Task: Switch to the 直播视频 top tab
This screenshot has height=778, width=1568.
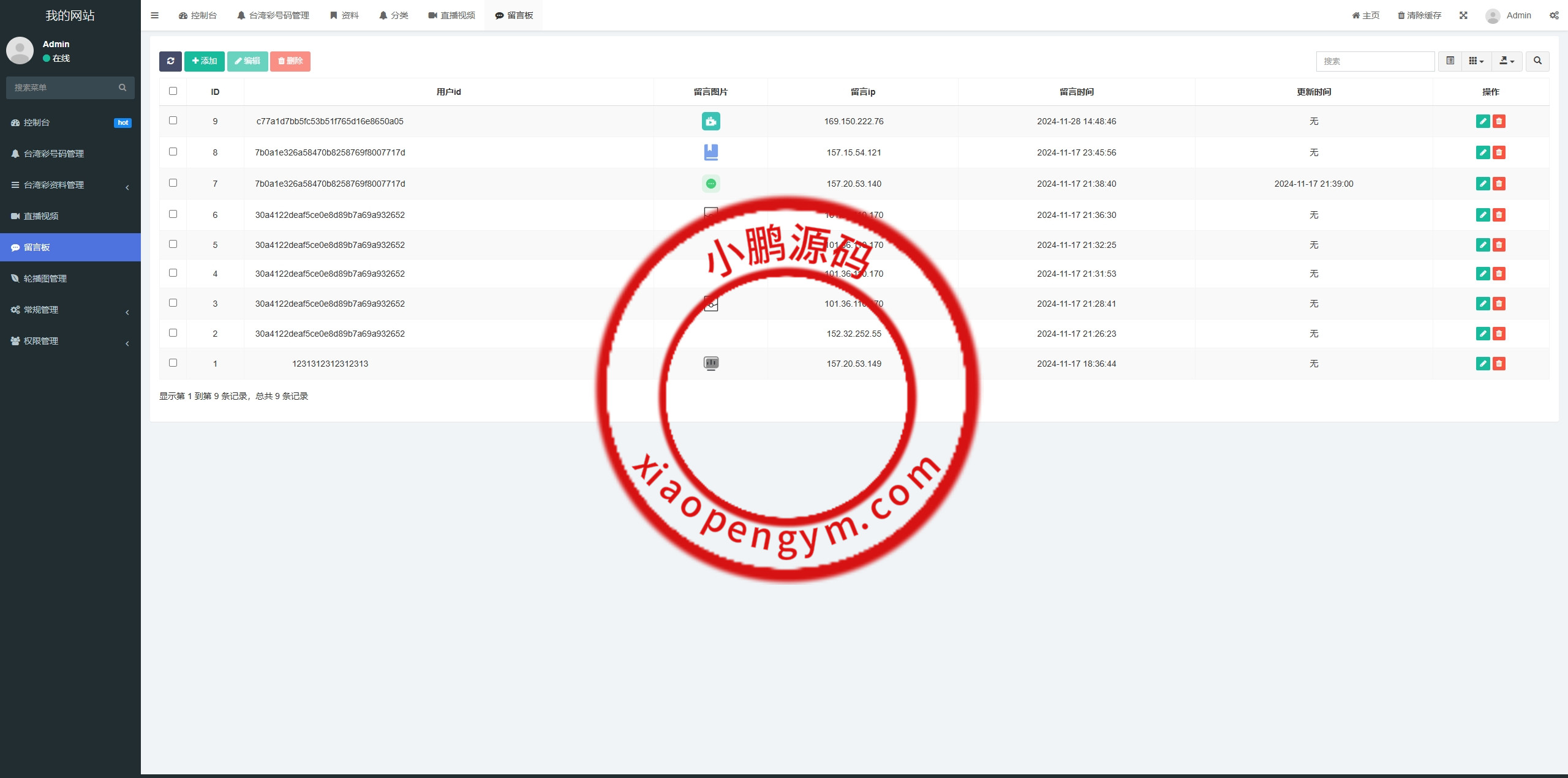Action: coord(452,15)
